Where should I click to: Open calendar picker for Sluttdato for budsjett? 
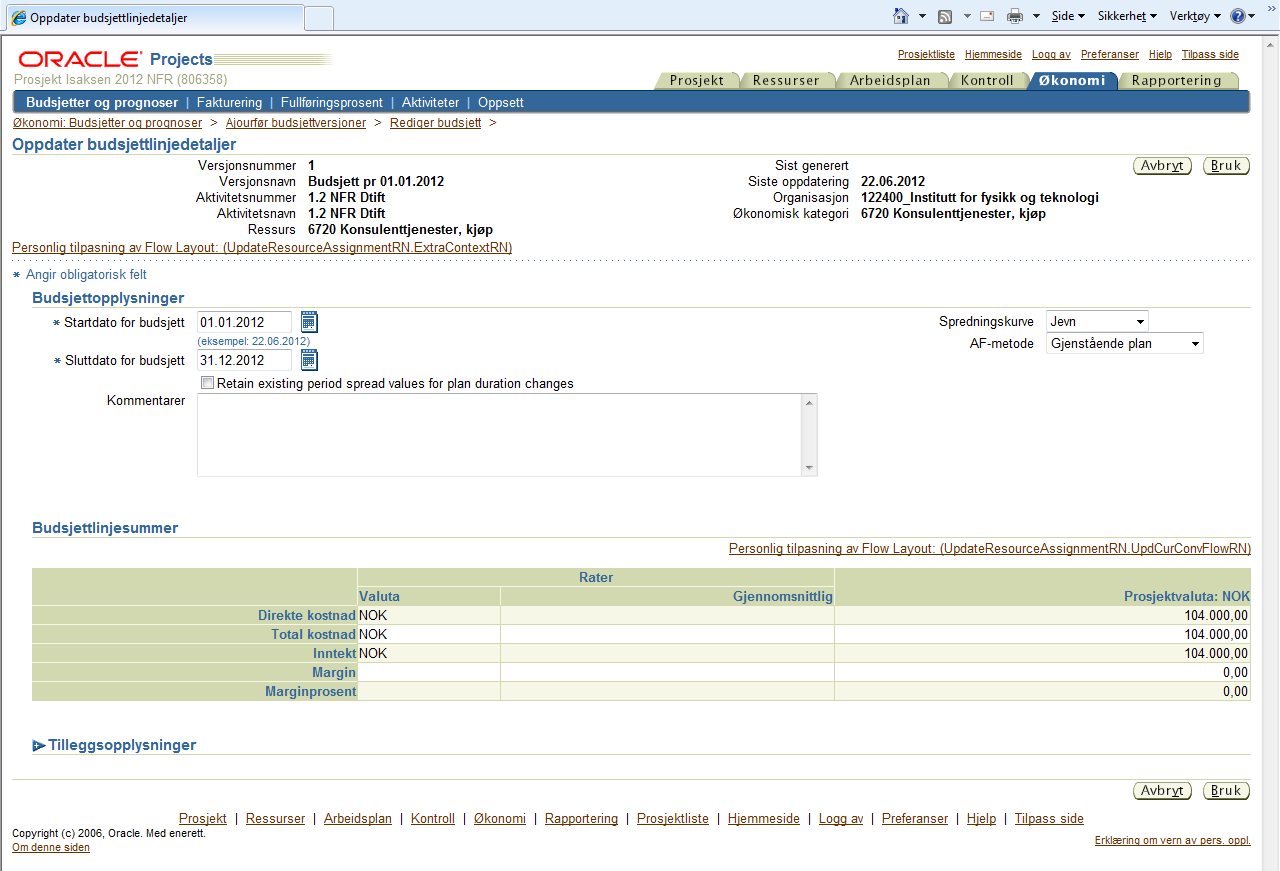(309, 361)
